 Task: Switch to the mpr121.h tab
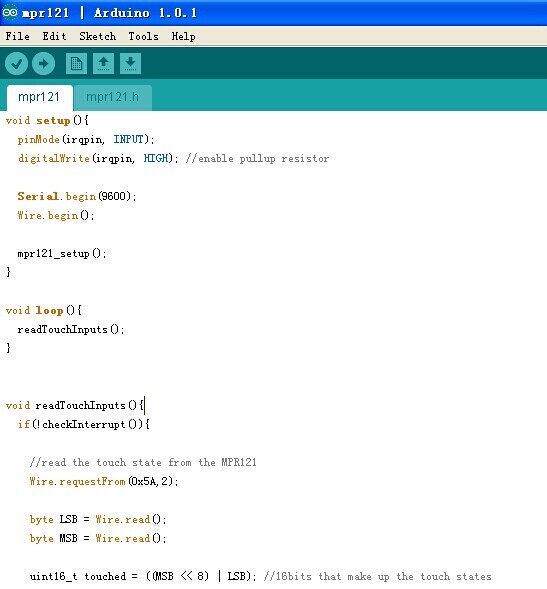click(x=113, y=97)
